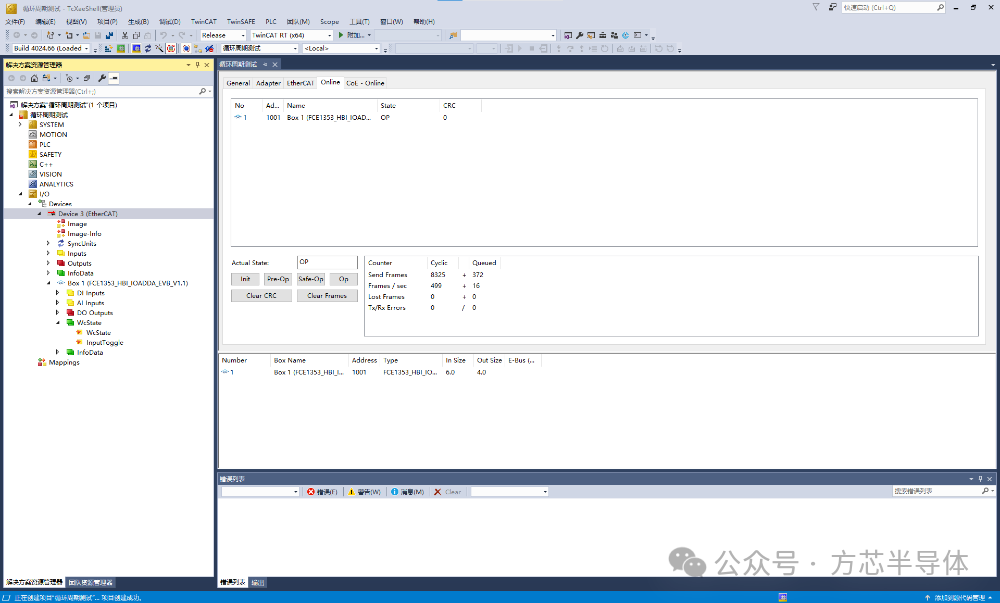Click the notifications filter funnel icon
1000x603 pixels.
coord(816,7)
